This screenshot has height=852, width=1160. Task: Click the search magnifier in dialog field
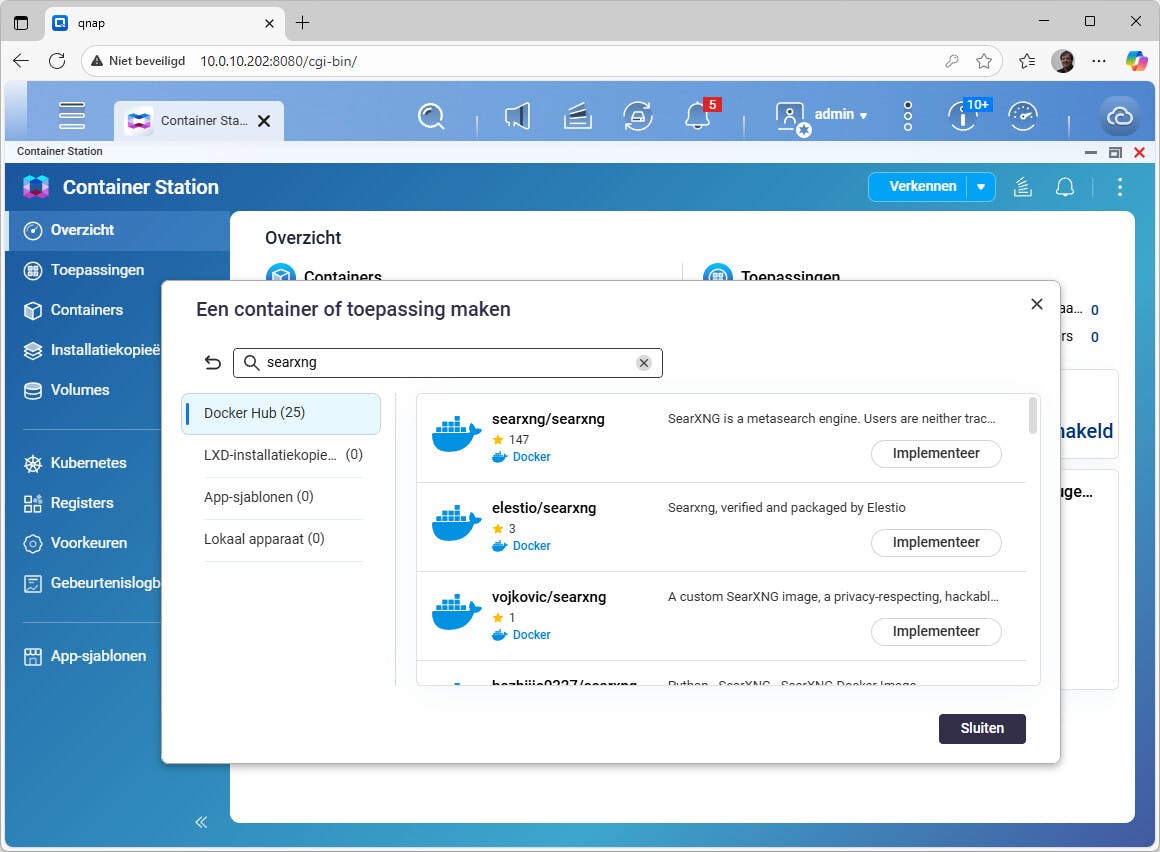click(252, 362)
